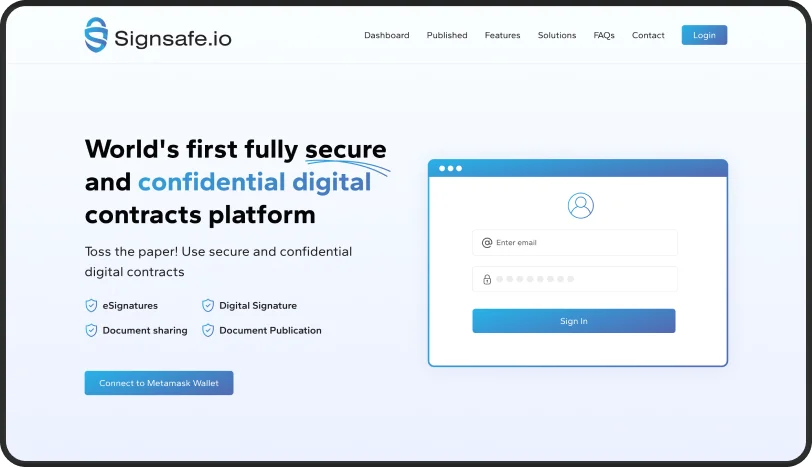Open the FAQs page link
Viewport: 812px width, 467px height.
click(604, 35)
